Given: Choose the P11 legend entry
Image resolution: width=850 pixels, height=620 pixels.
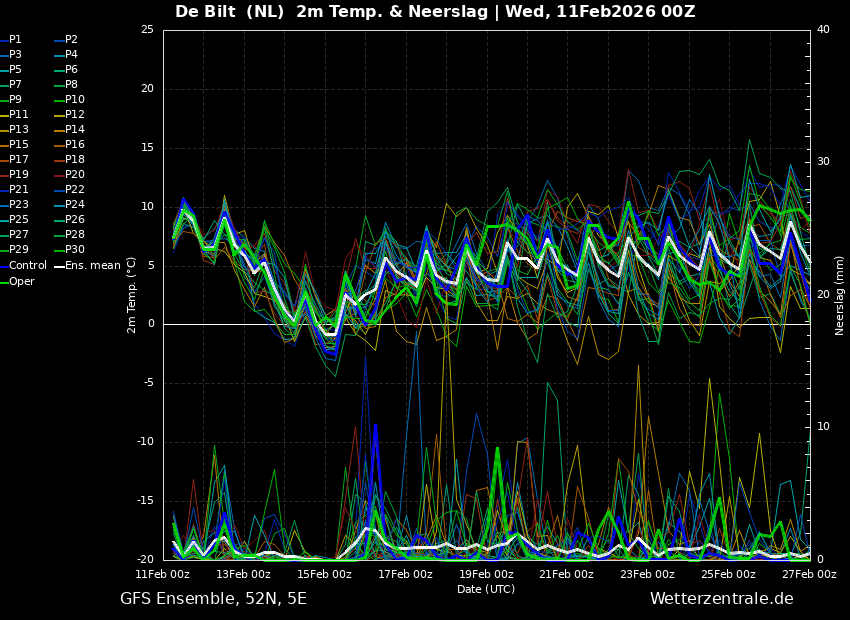Looking at the screenshot, I should click(x=18, y=115).
